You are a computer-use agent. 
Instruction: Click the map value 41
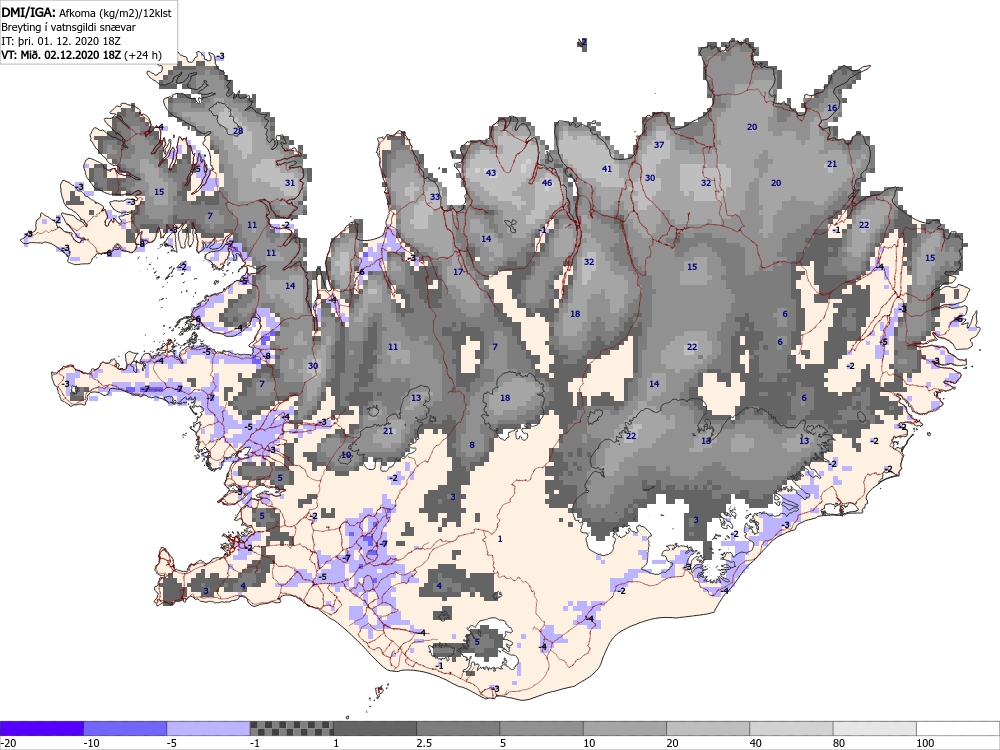tap(607, 169)
